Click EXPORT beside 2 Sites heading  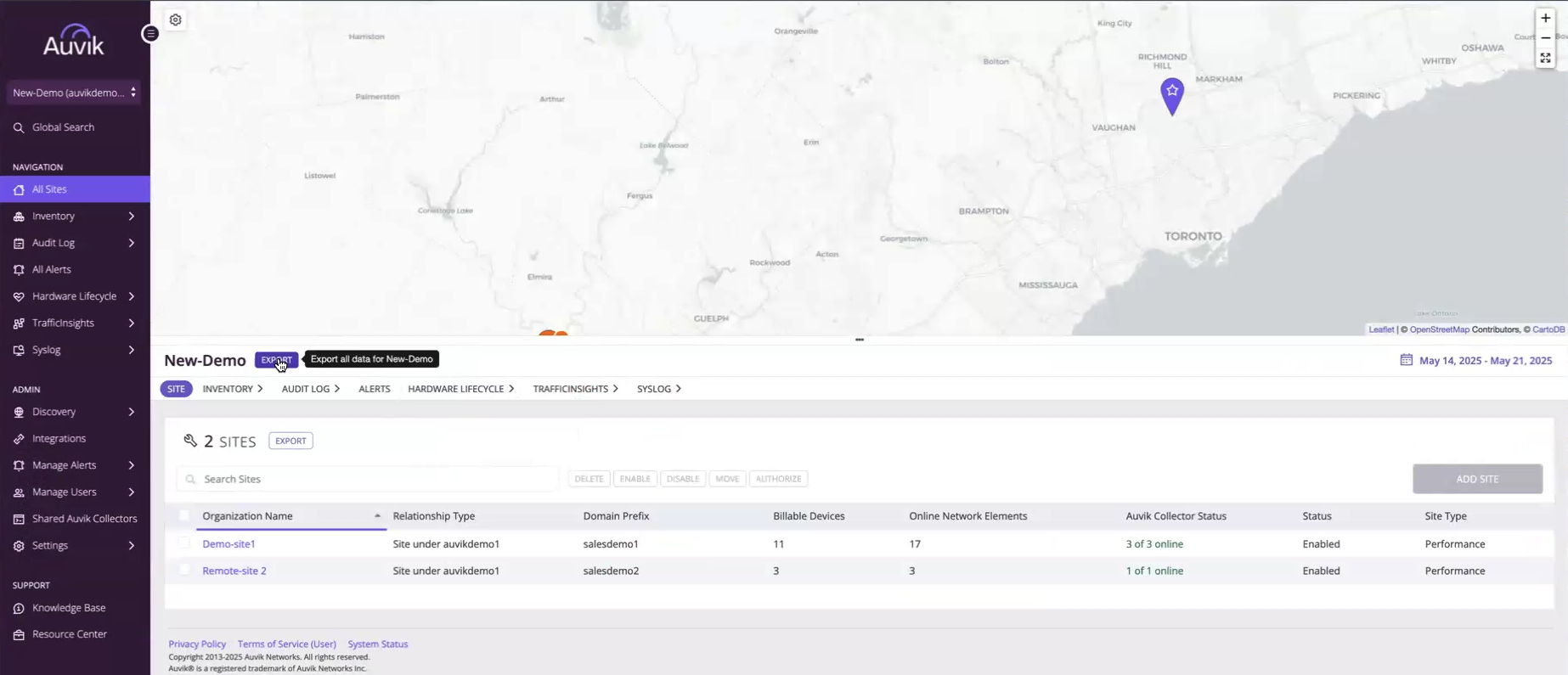click(290, 441)
